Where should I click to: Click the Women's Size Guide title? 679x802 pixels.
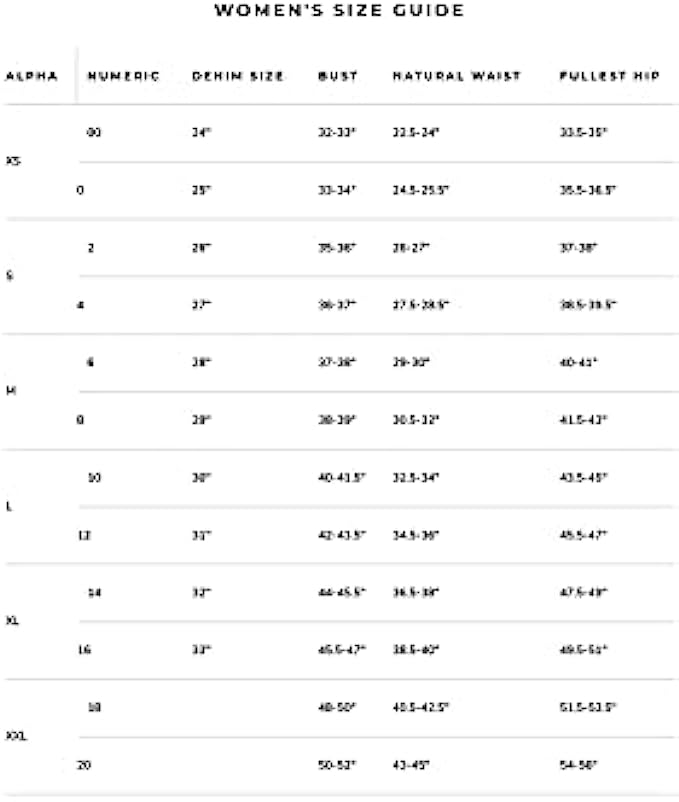339,12
